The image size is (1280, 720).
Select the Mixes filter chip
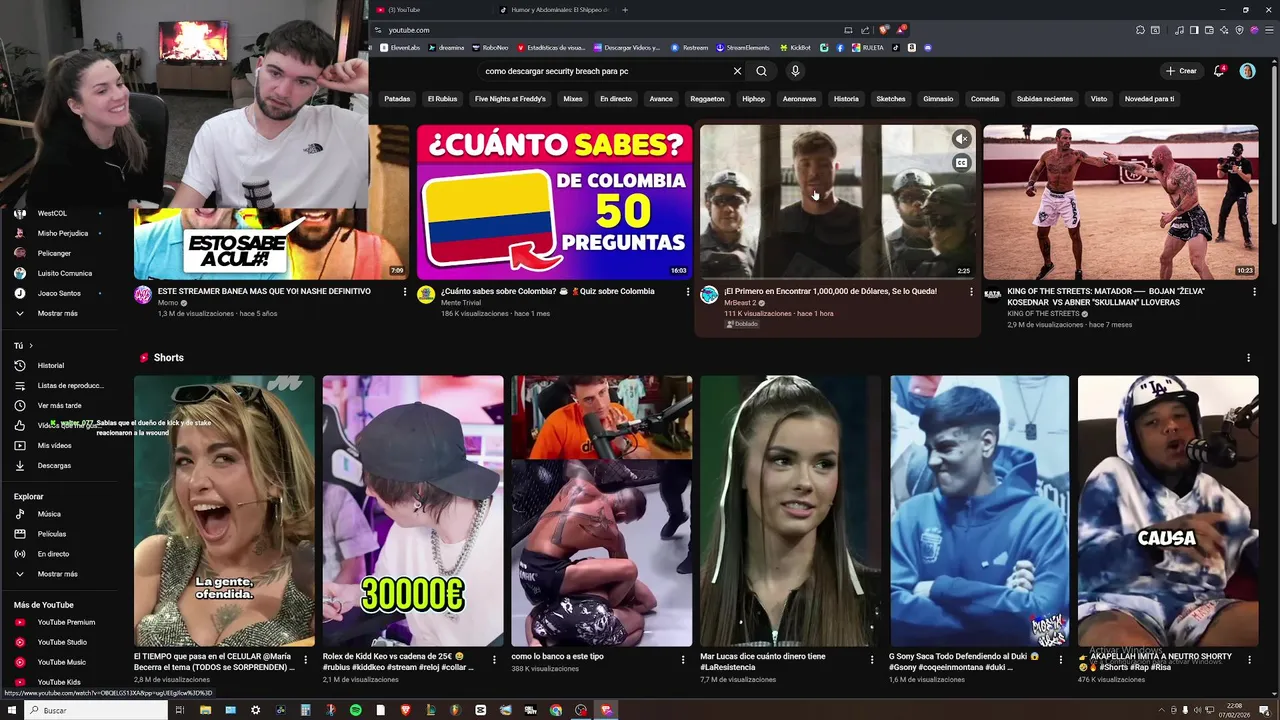coord(572,99)
